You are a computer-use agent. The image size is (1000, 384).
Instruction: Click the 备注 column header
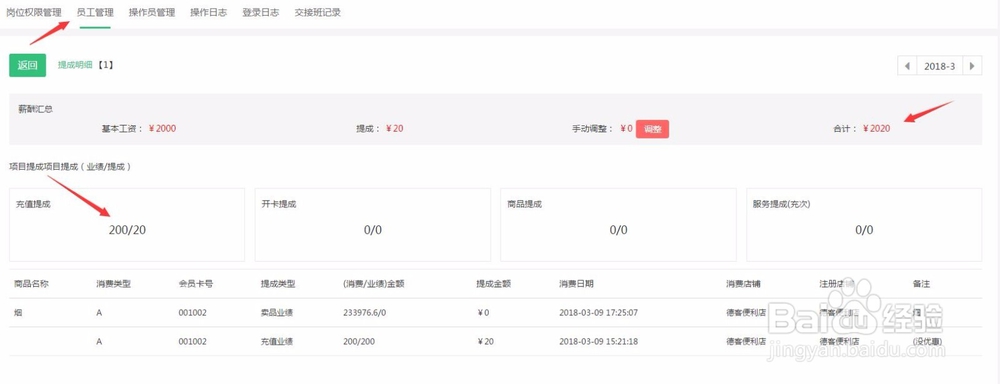coord(921,284)
